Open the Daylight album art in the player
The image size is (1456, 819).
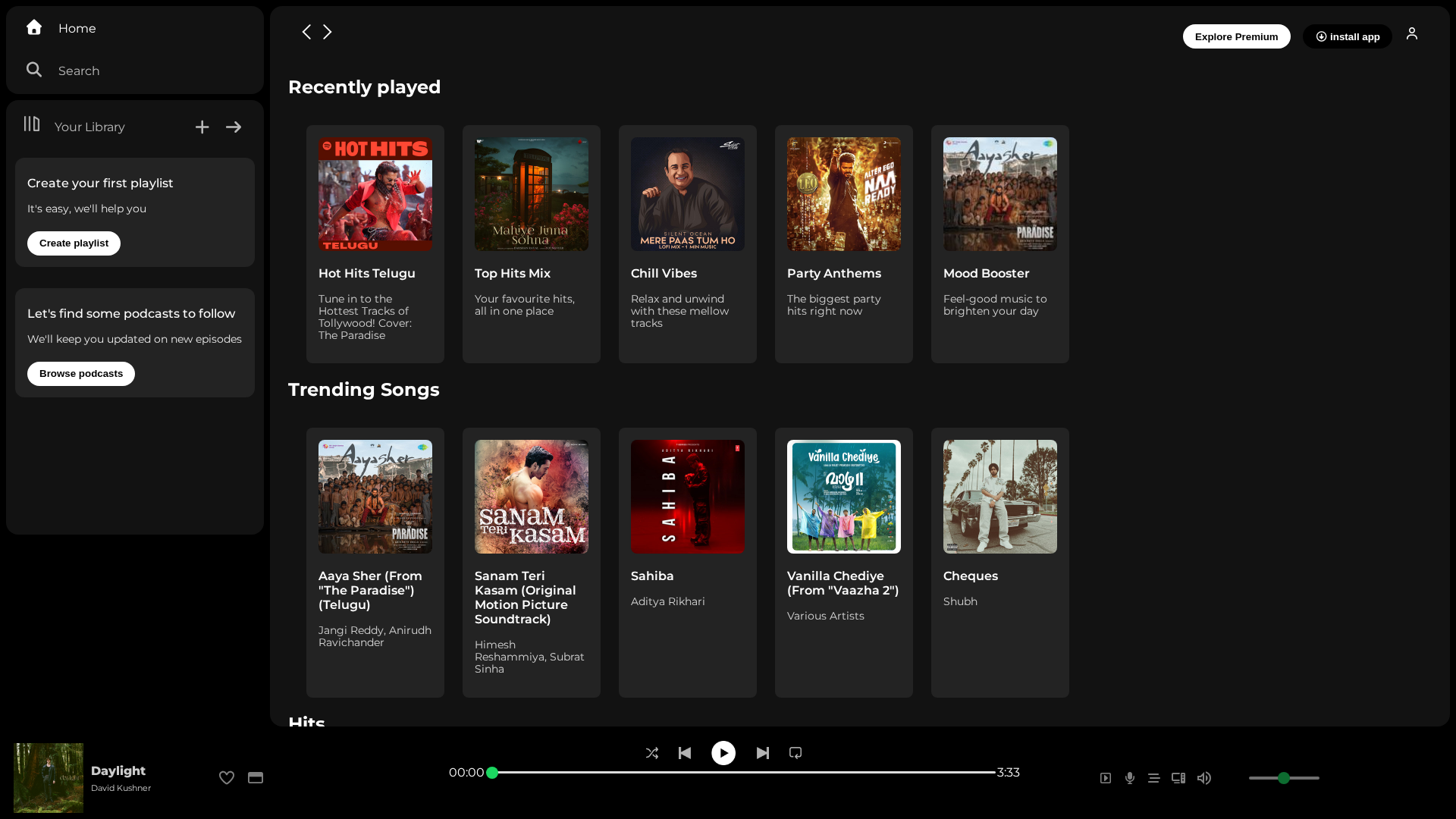(x=49, y=778)
